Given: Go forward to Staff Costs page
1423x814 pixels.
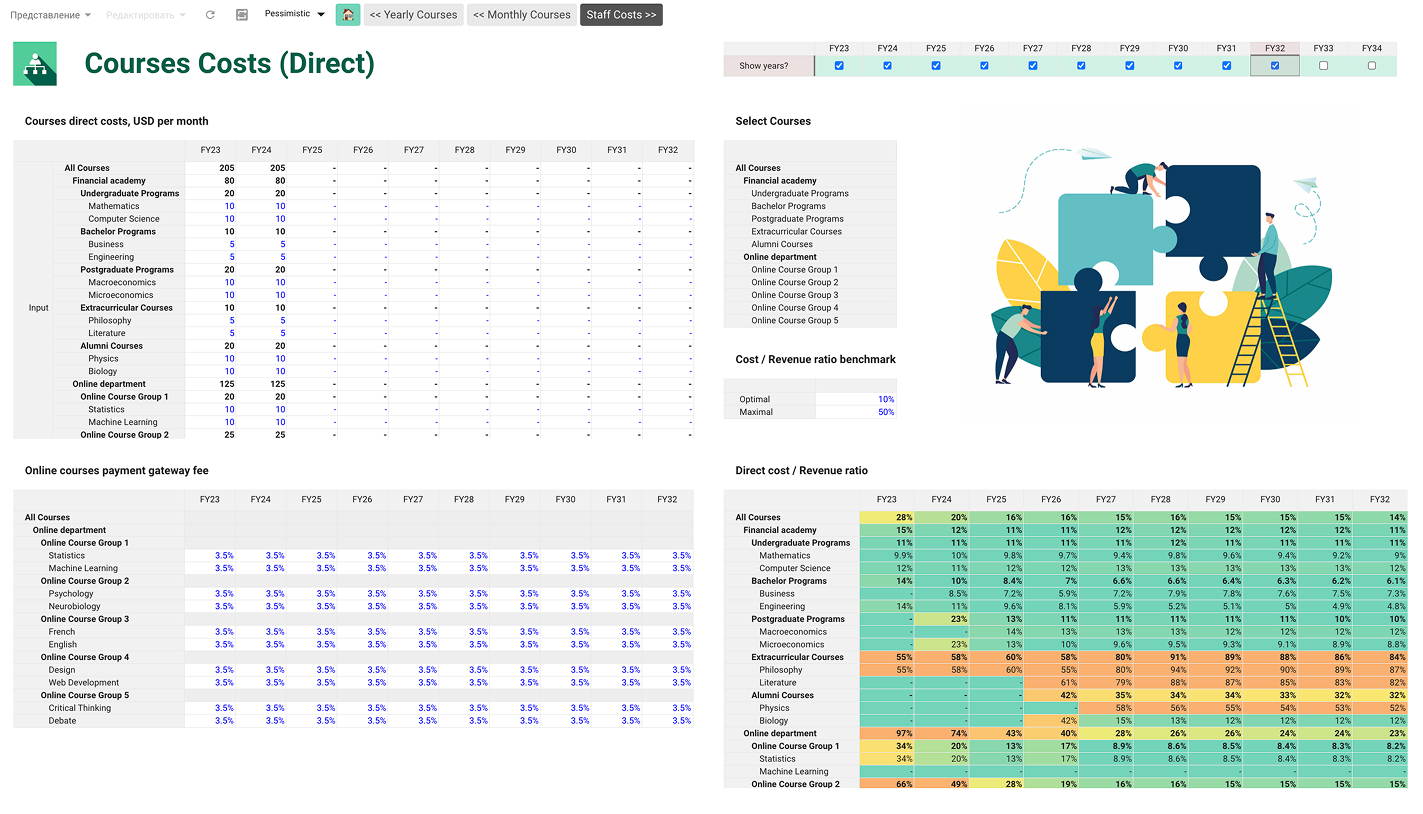Looking at the screenshot, I should [621, 15].
